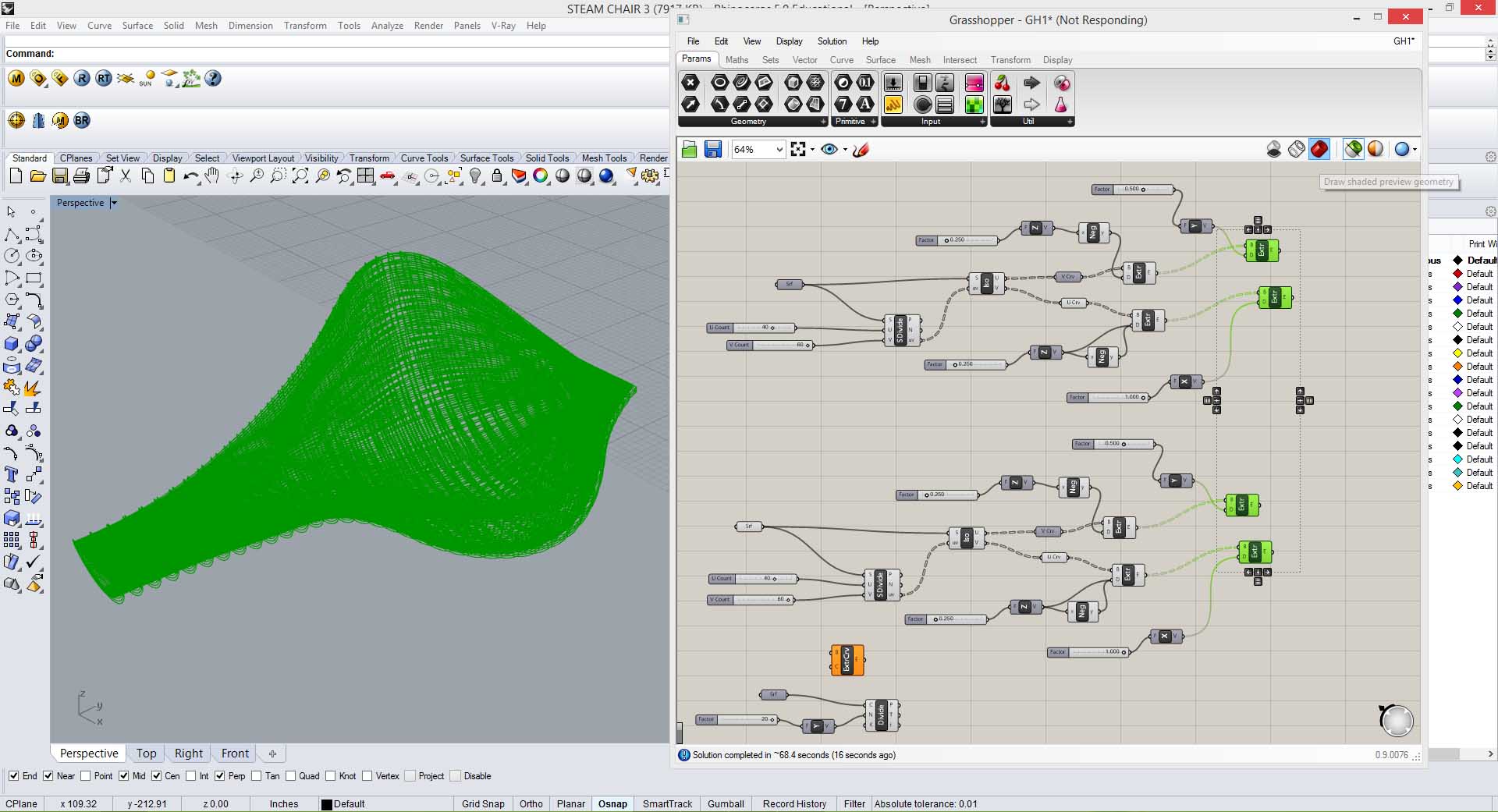
Task: Click the red layer color swatch
Action: [1457, 274]
